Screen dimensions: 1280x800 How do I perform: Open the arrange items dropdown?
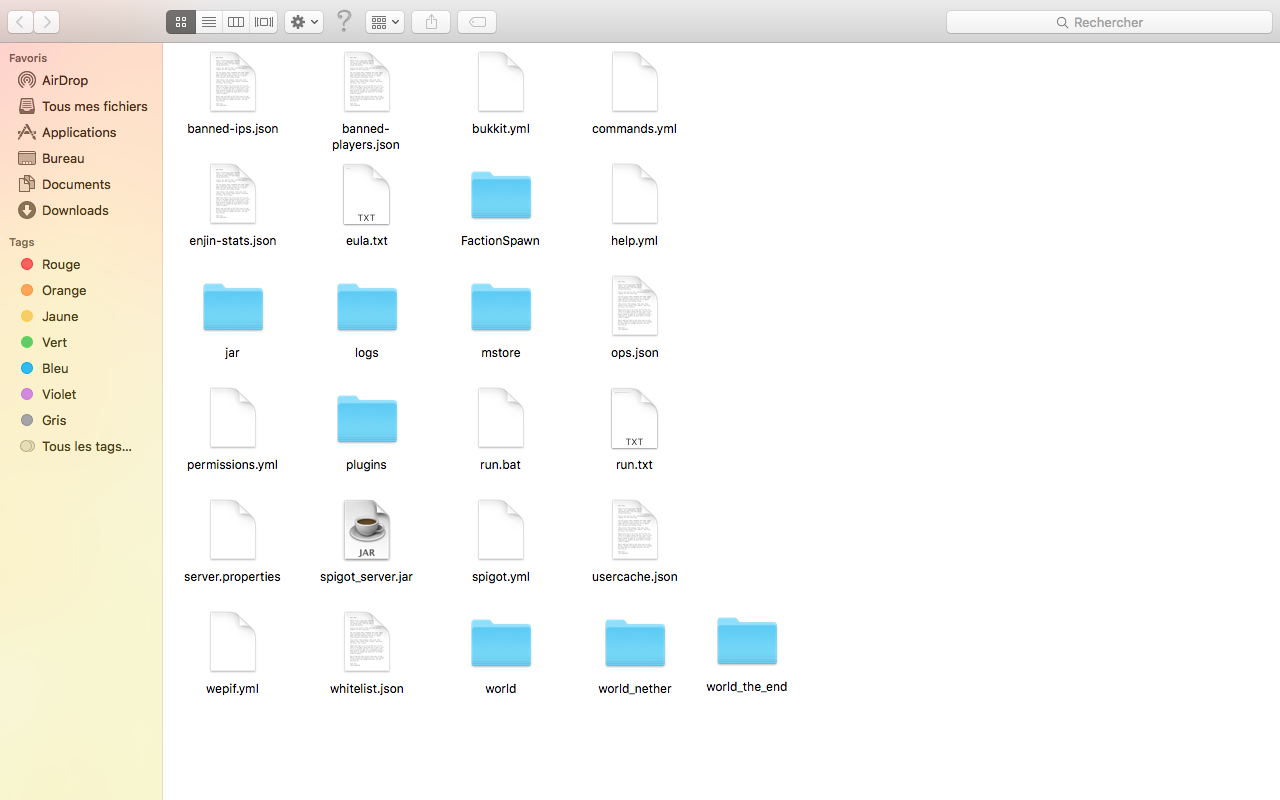pos(385,22)
